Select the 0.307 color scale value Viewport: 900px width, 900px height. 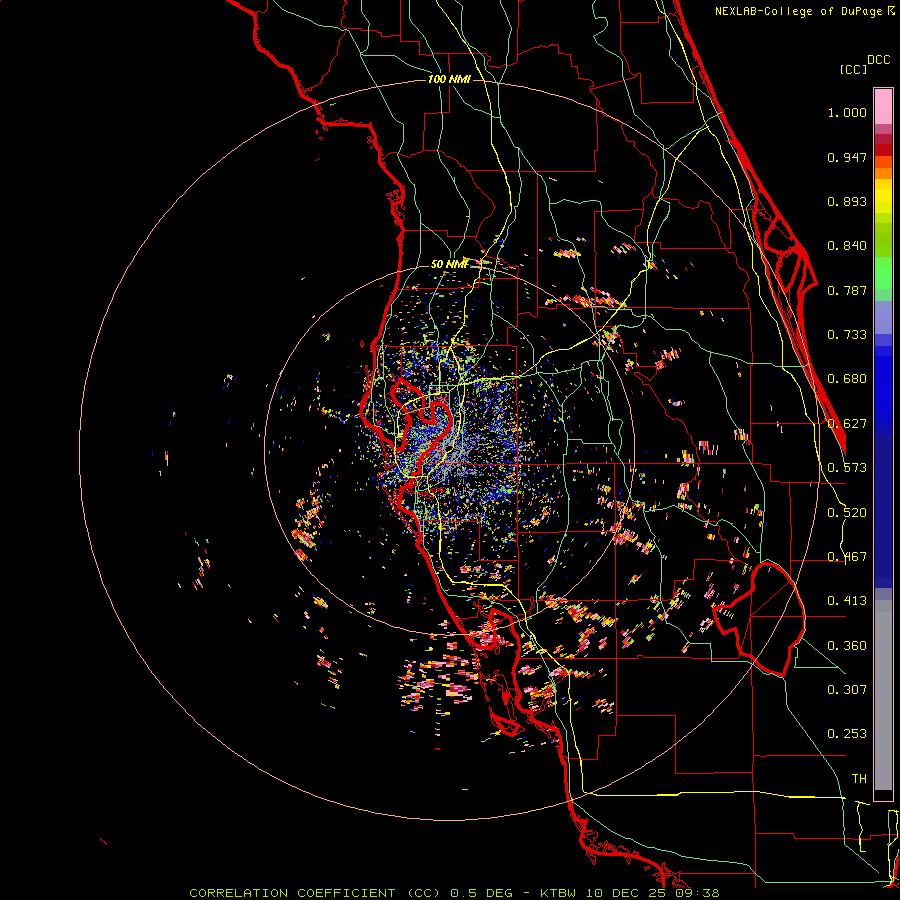point(847,690)
